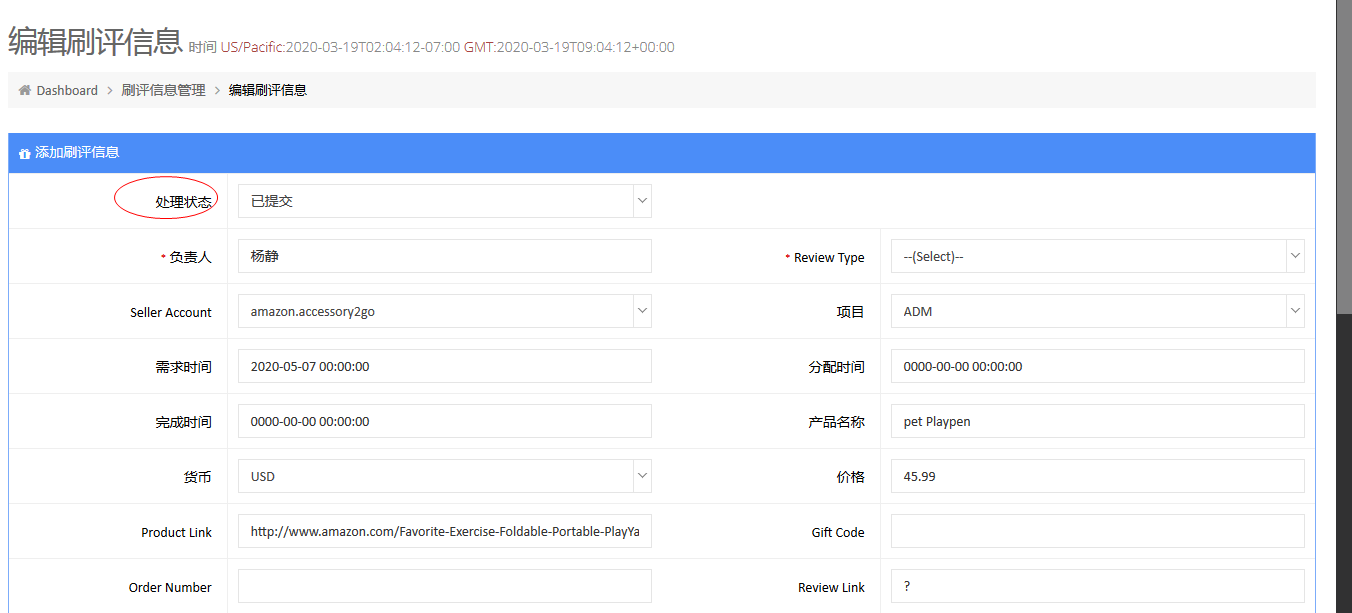Image resolution: width=1352 pixels, height=613 pixels.
Task: Expand the Review Type select dropdown
Action: click(x=1098, y=256)
